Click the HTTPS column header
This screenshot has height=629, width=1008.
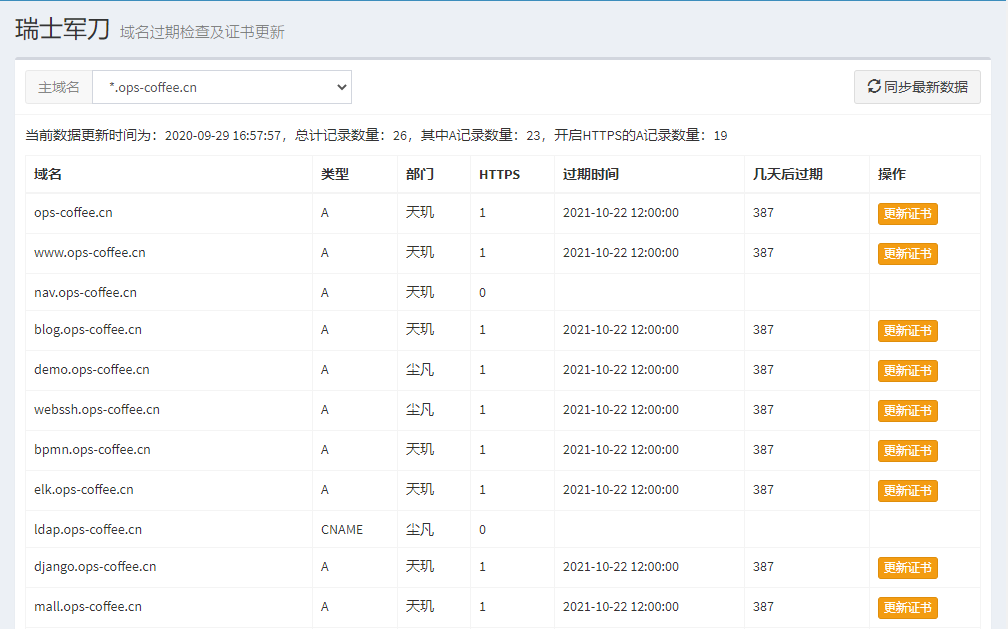point(499,174)
